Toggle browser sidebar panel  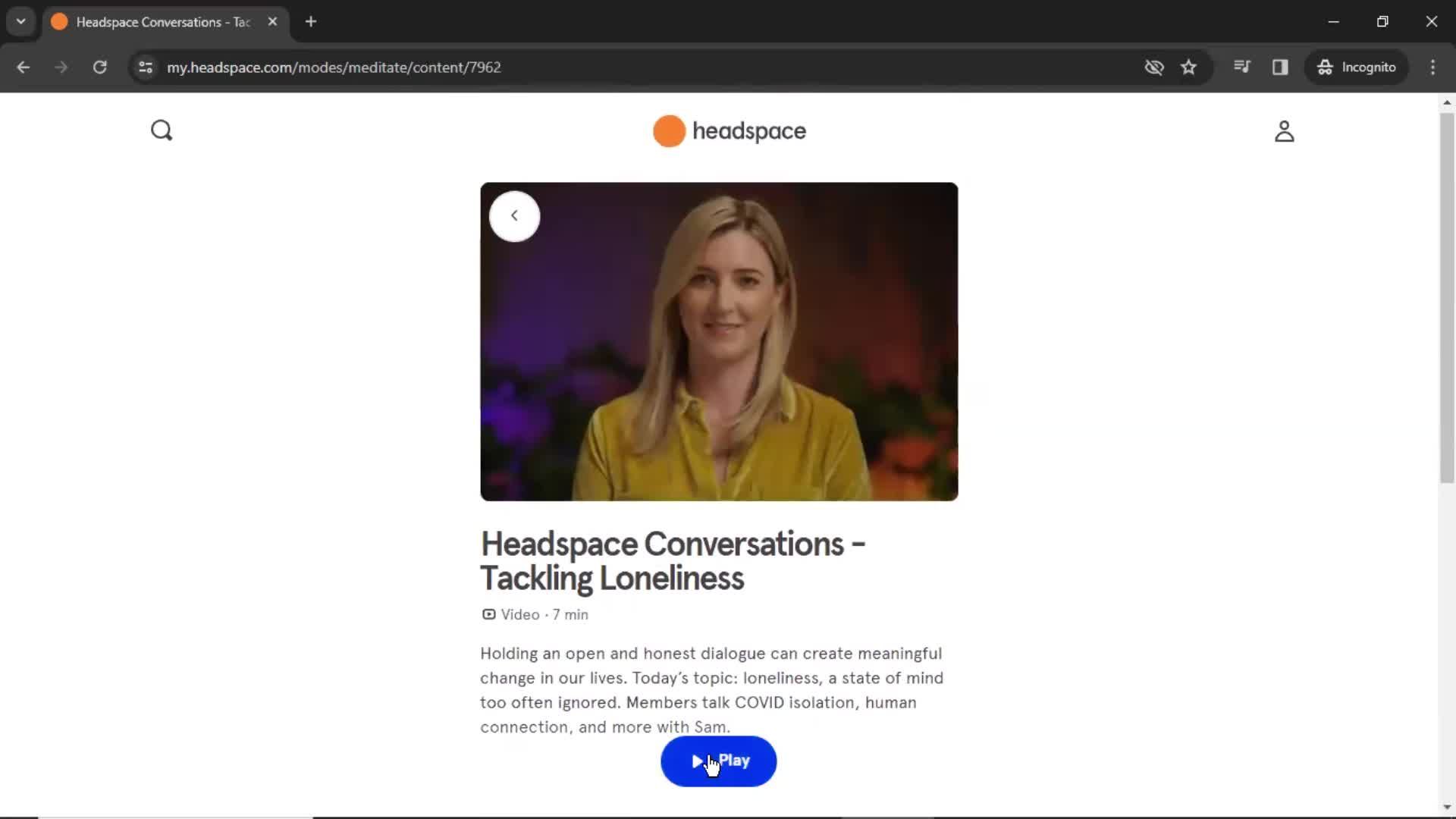coord(1281,67)
